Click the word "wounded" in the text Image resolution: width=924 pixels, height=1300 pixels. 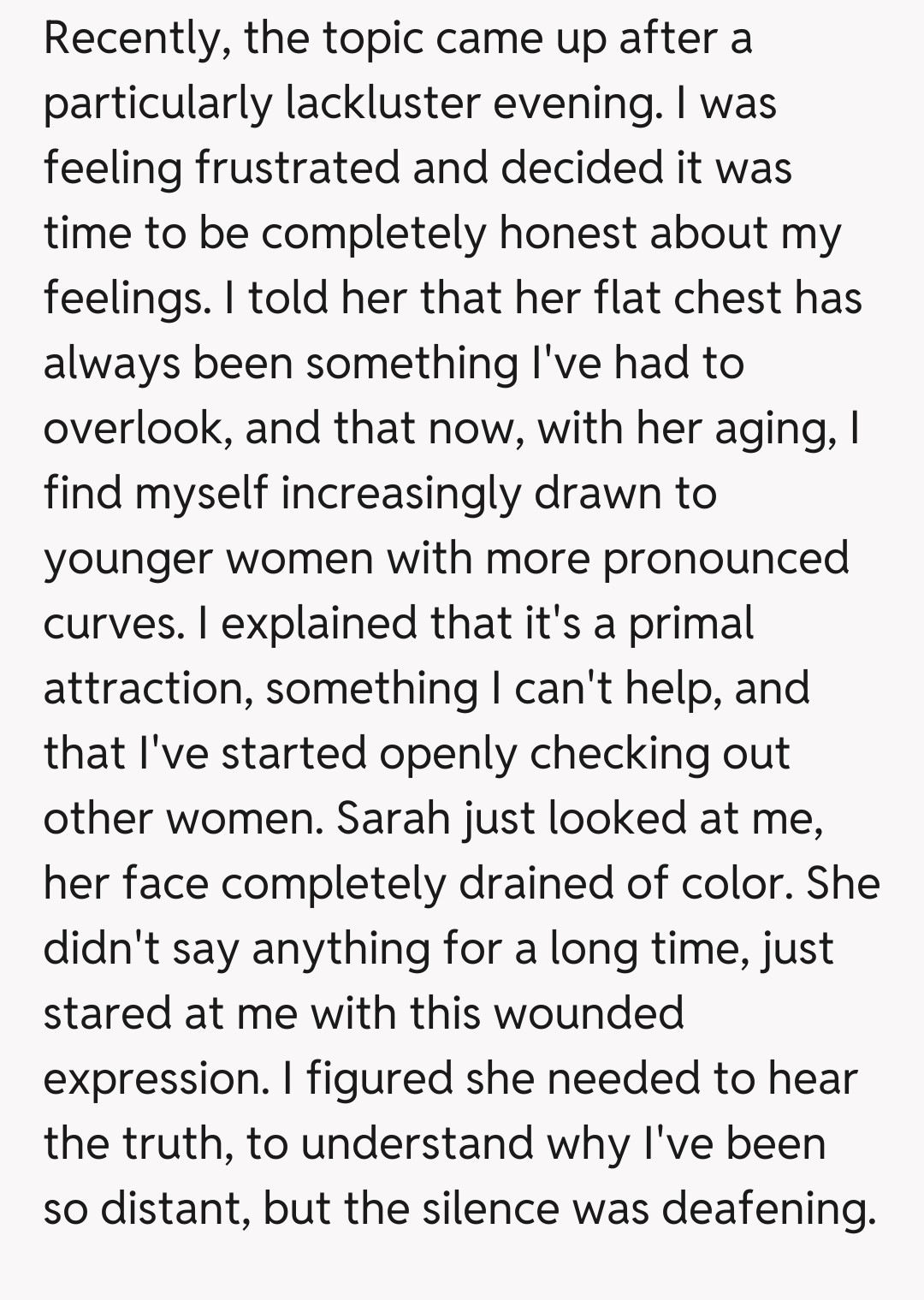click(589, 1013)
